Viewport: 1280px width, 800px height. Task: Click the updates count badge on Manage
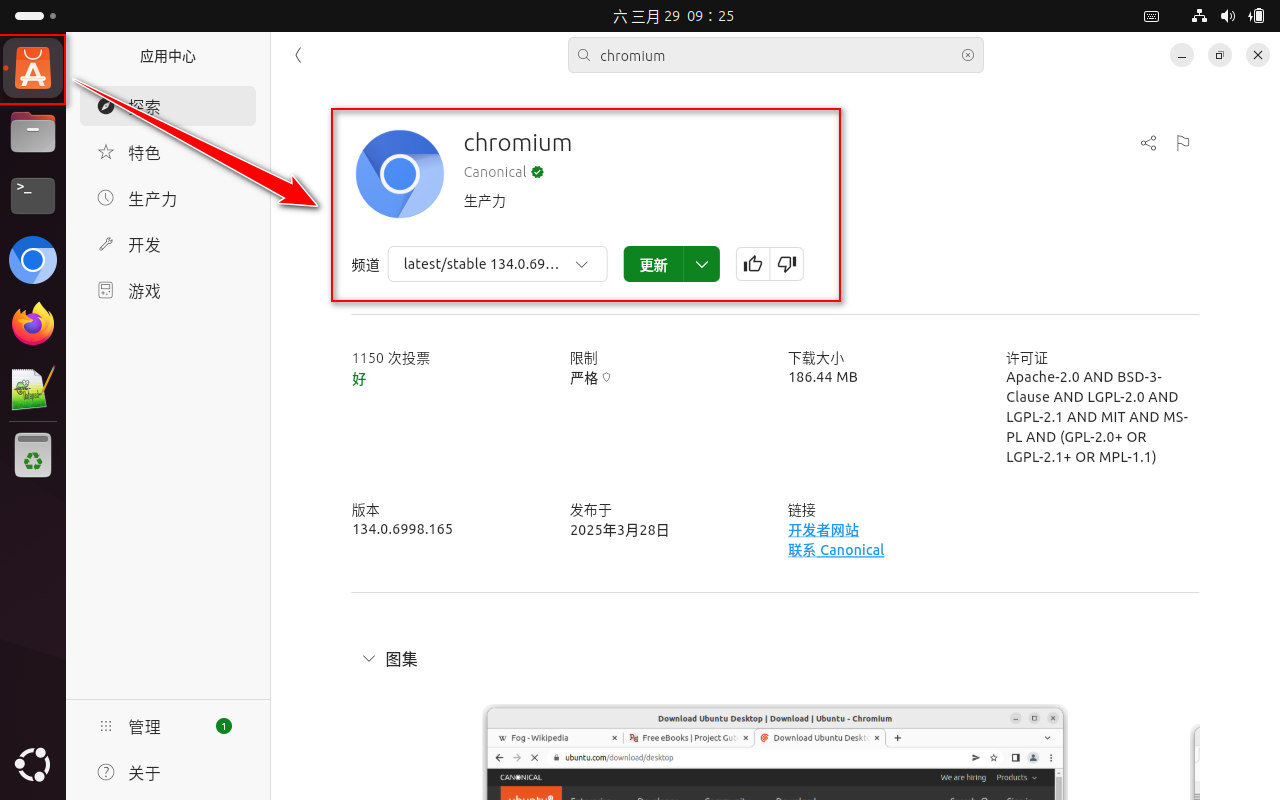point(224,726)
